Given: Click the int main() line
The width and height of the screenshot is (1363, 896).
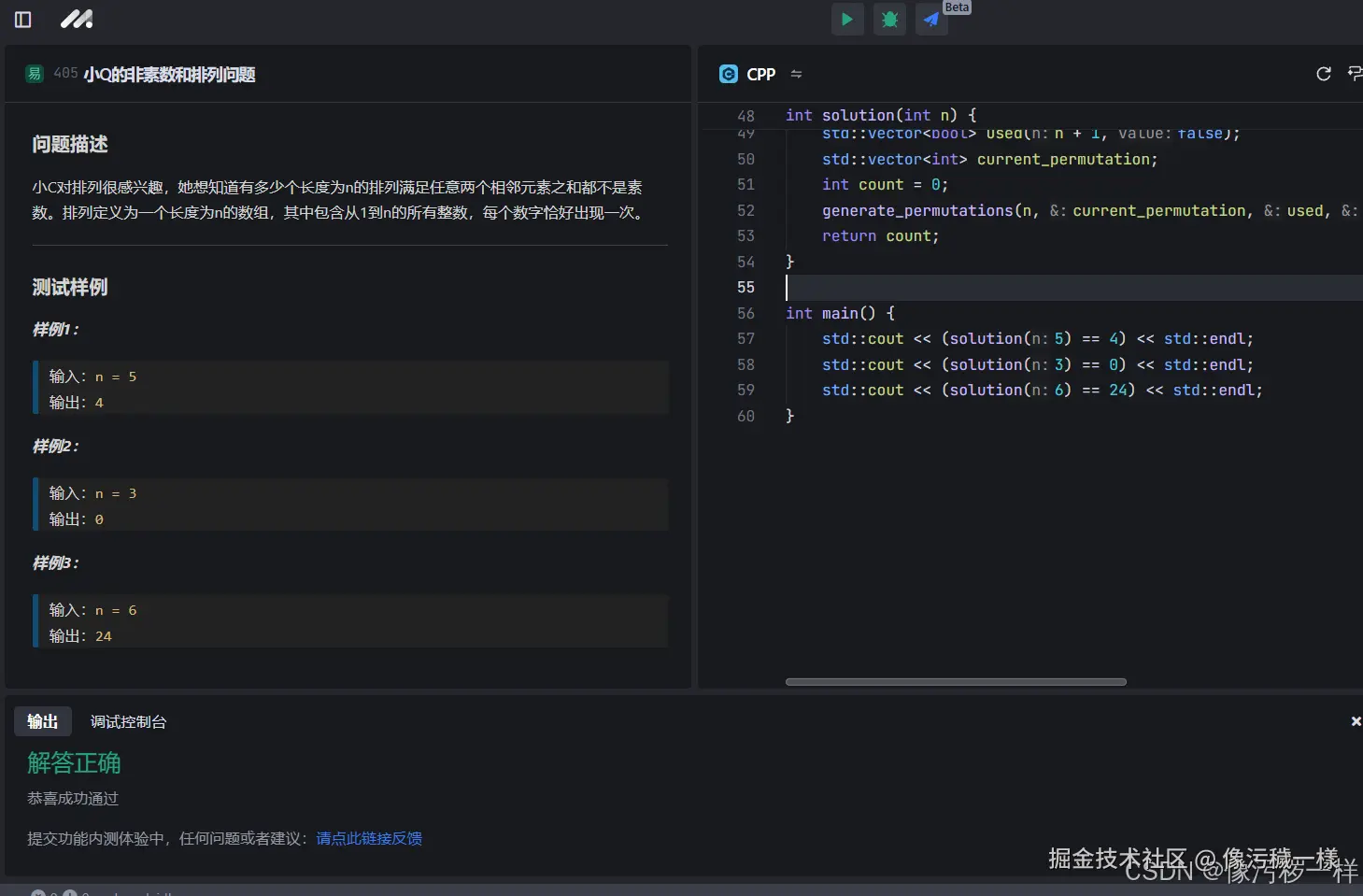Looking at the screenshot, I should (x=840, y=313).
